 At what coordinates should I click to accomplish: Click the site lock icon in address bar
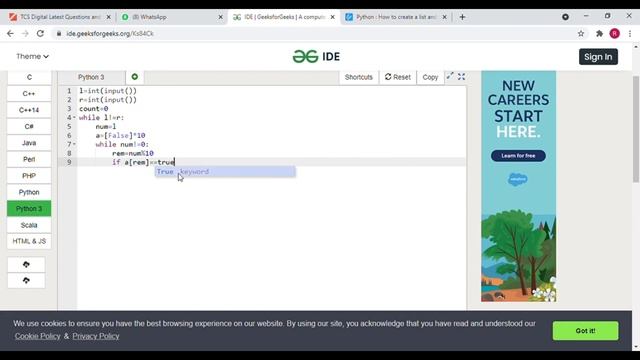point(59,33)
